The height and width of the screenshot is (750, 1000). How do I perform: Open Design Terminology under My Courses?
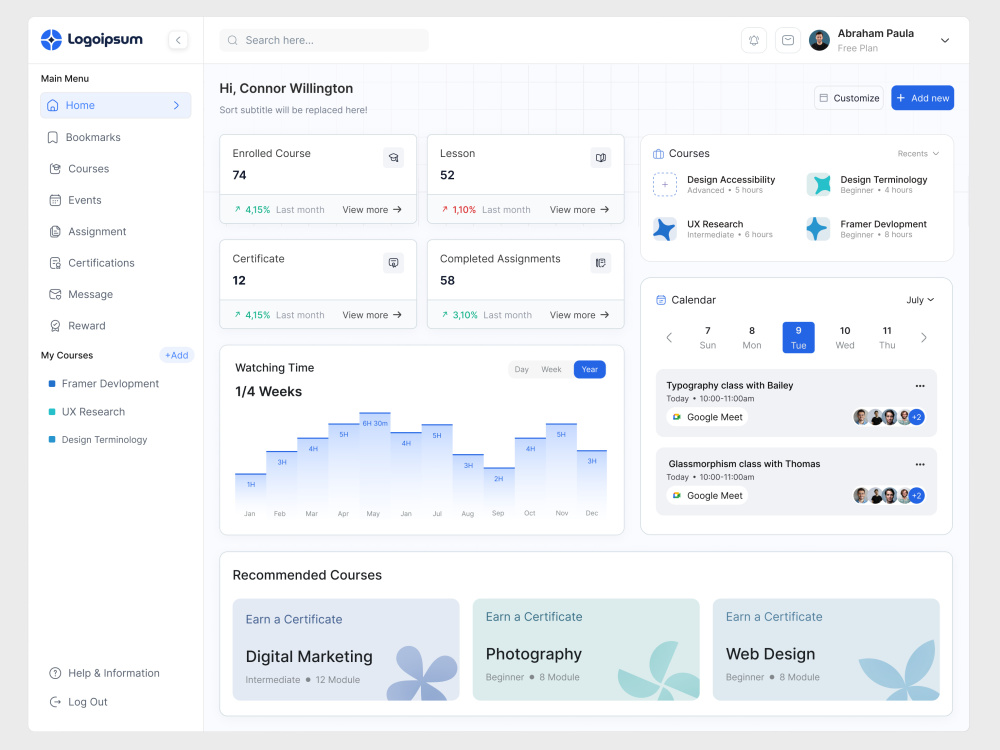(x=98, y=439)
